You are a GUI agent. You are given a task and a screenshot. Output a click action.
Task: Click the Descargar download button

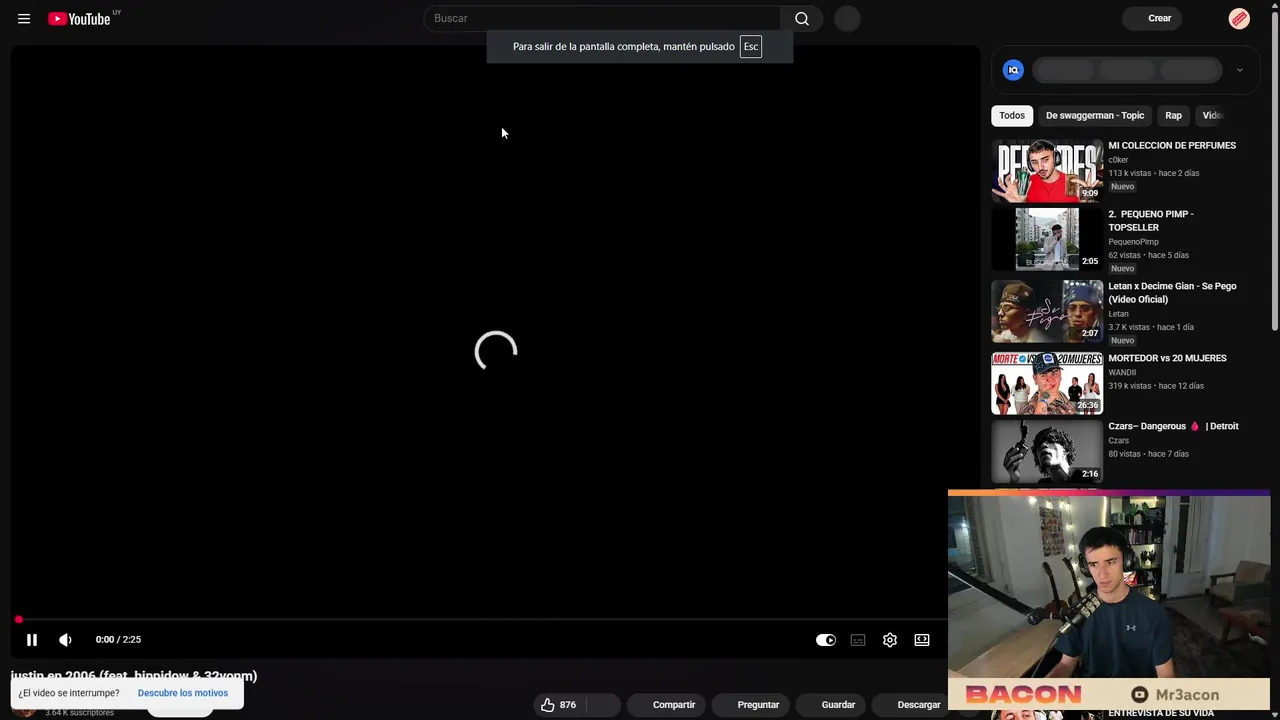click(910, 705)
